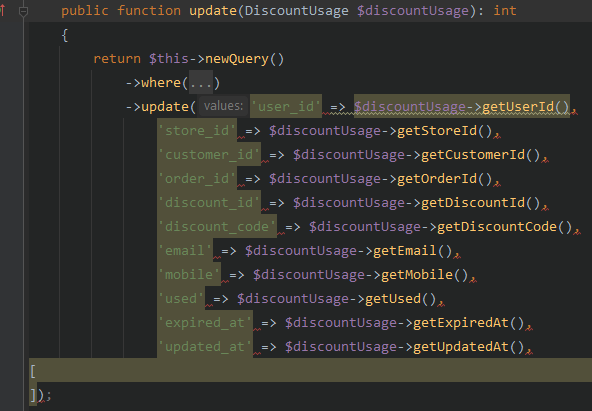Image resolution: width=592 pixels, height=411 pixels.
Task: Click the 'updated_at' array key
Action: click(x=205, y=346)
